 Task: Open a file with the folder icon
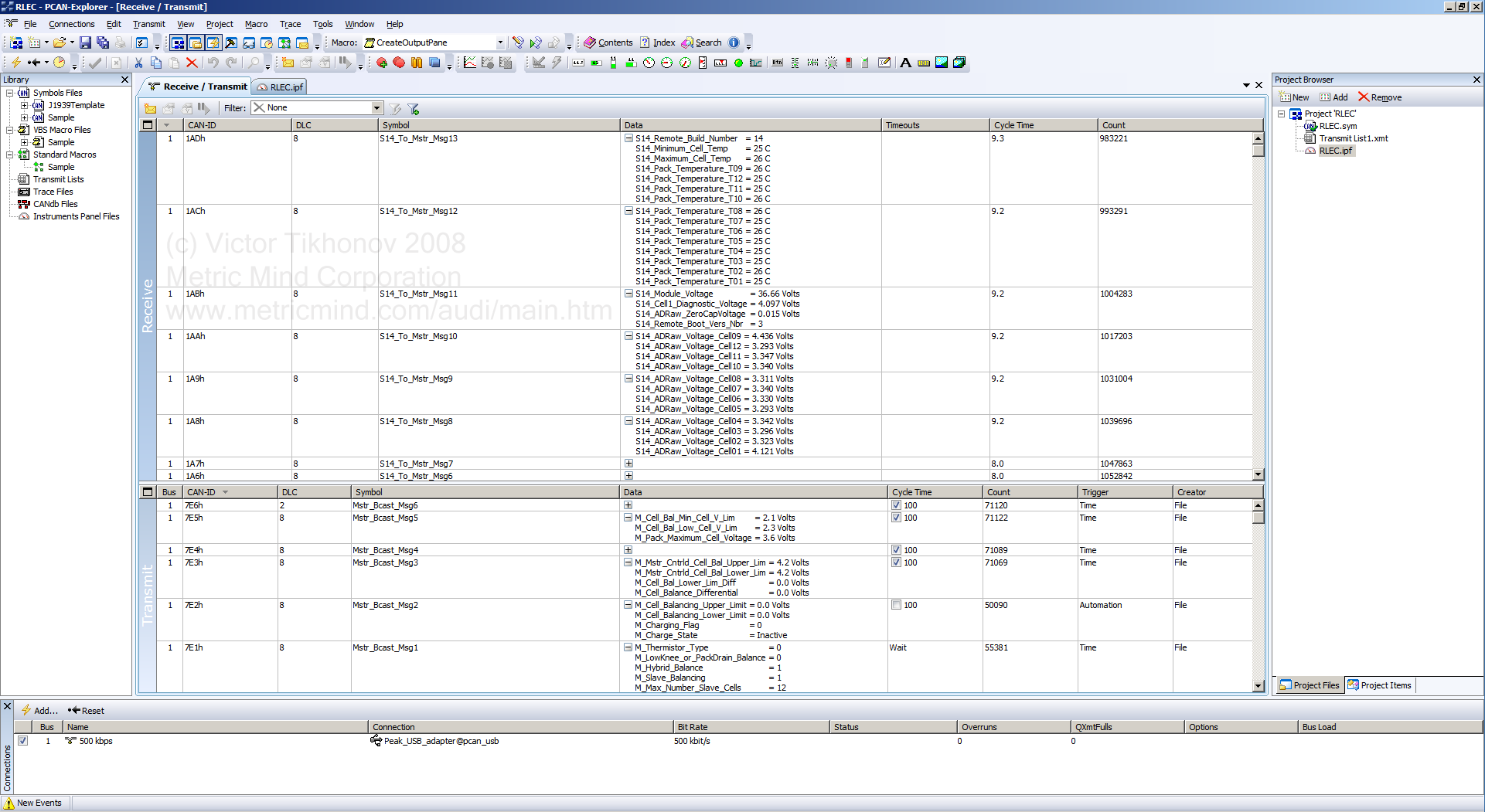tap(60, 42)
